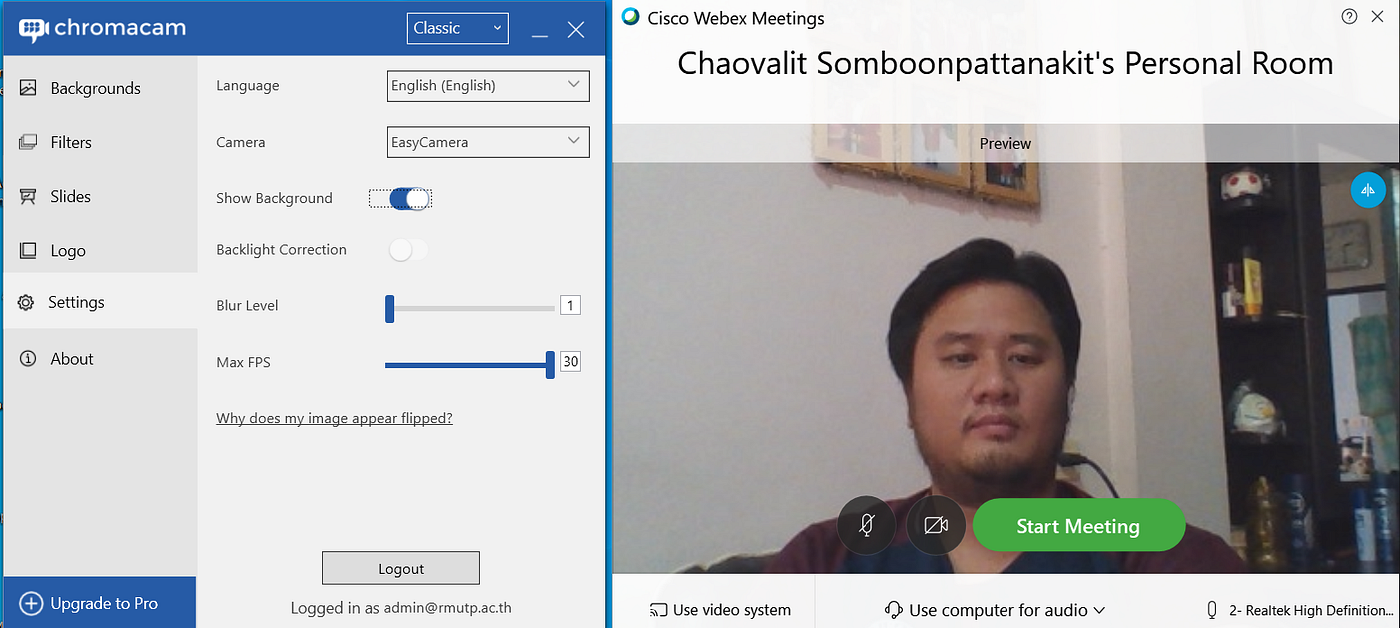The height and width of the screenshot is (628, 1400).
Task: Click the Preview label bar in Webex
Action: (x=1005, y=143)
